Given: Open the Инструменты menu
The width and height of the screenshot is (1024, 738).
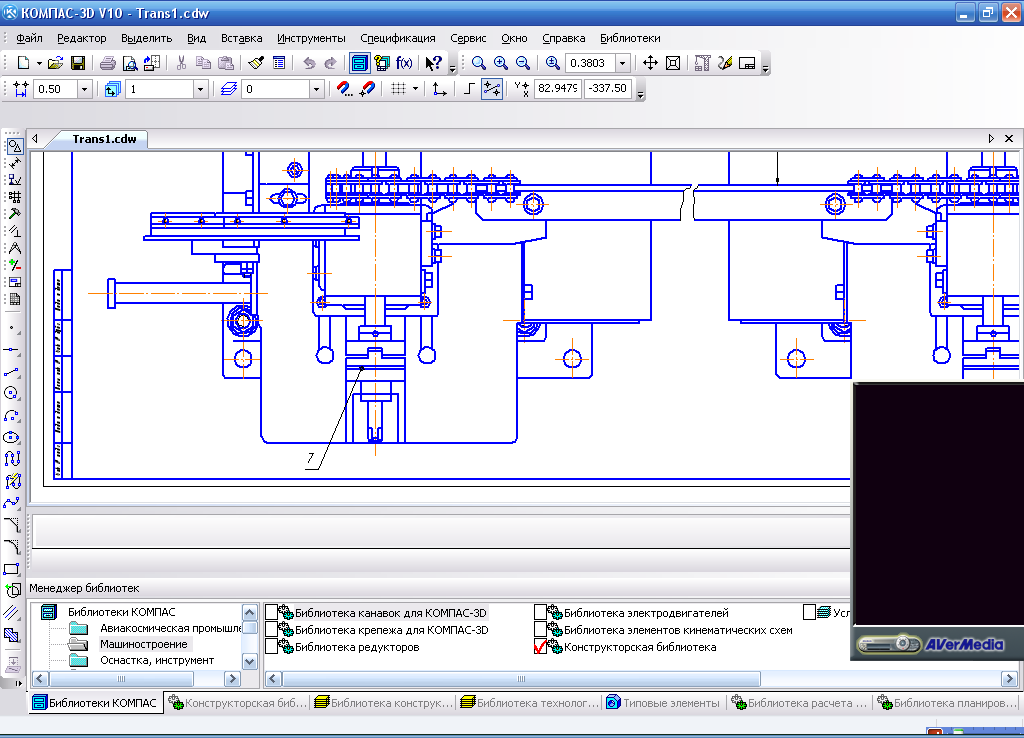Looking at the screenshot, I should [x=311, y=38].
